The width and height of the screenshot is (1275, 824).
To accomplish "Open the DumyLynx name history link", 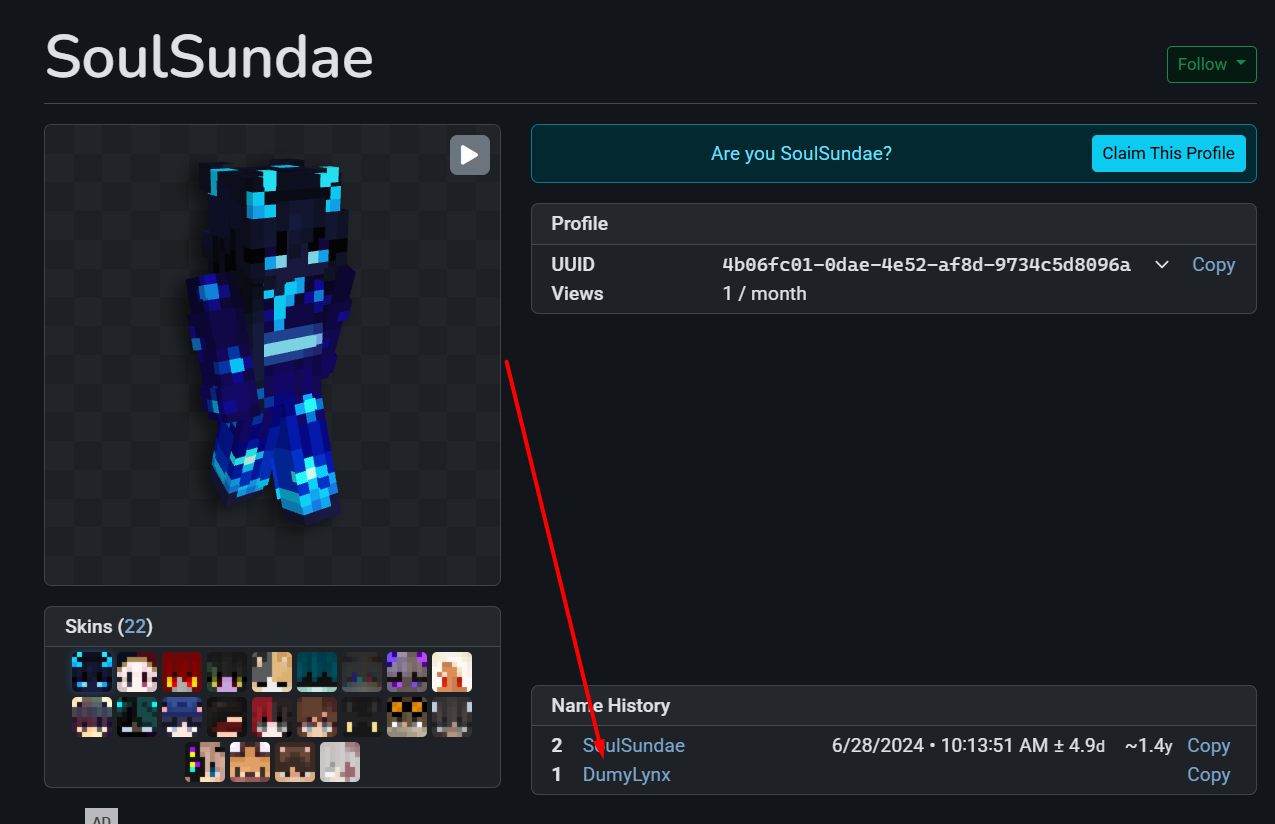I will pyautogui.click(x=626, y=775).
